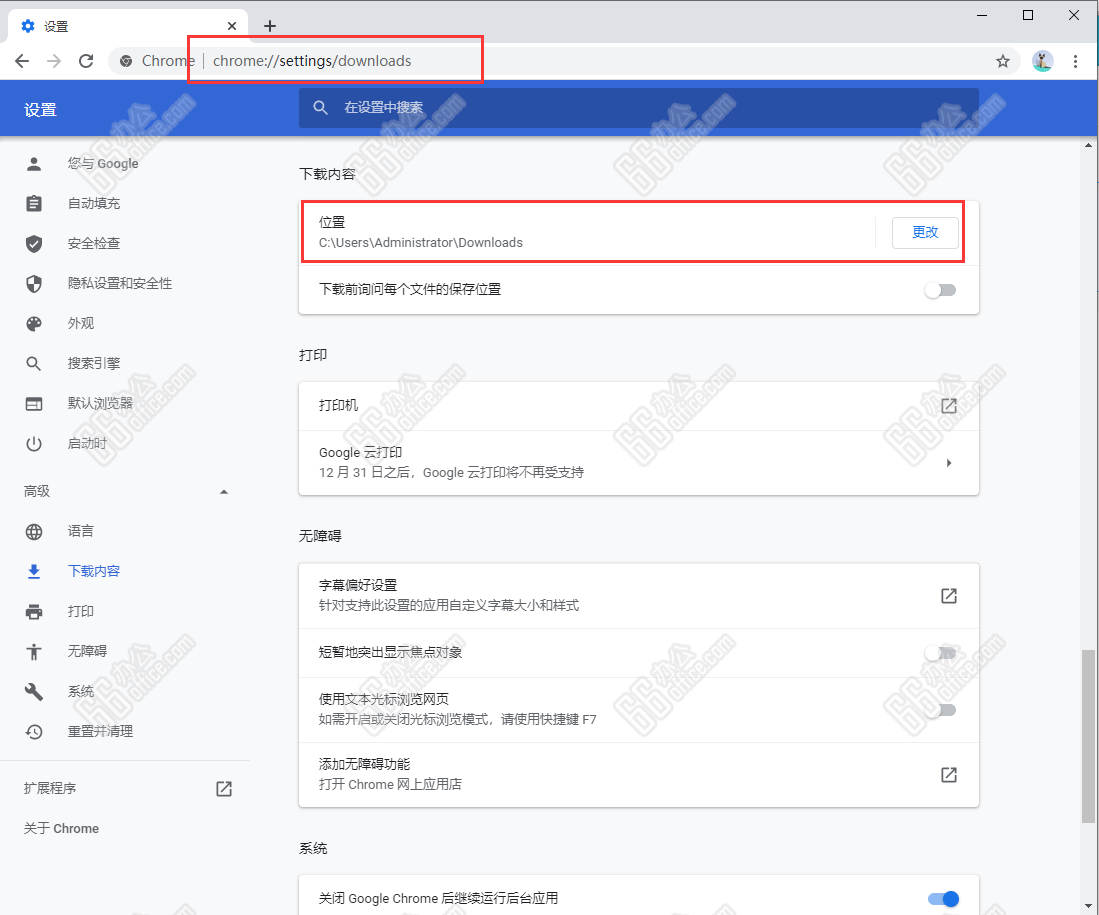
Task: Select 自动填充 in sidebar
Action: click(x=94, y=203)
